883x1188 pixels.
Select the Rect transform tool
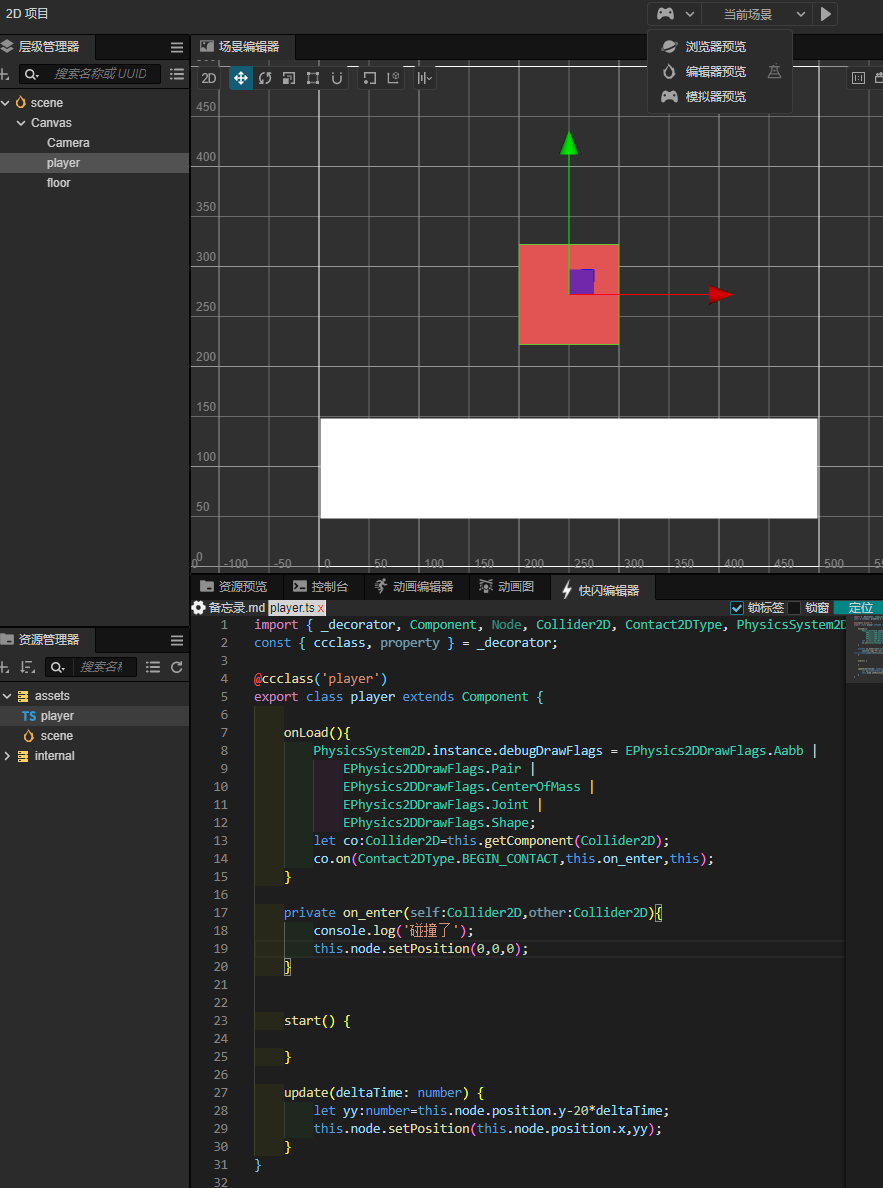tap(312, 78)
